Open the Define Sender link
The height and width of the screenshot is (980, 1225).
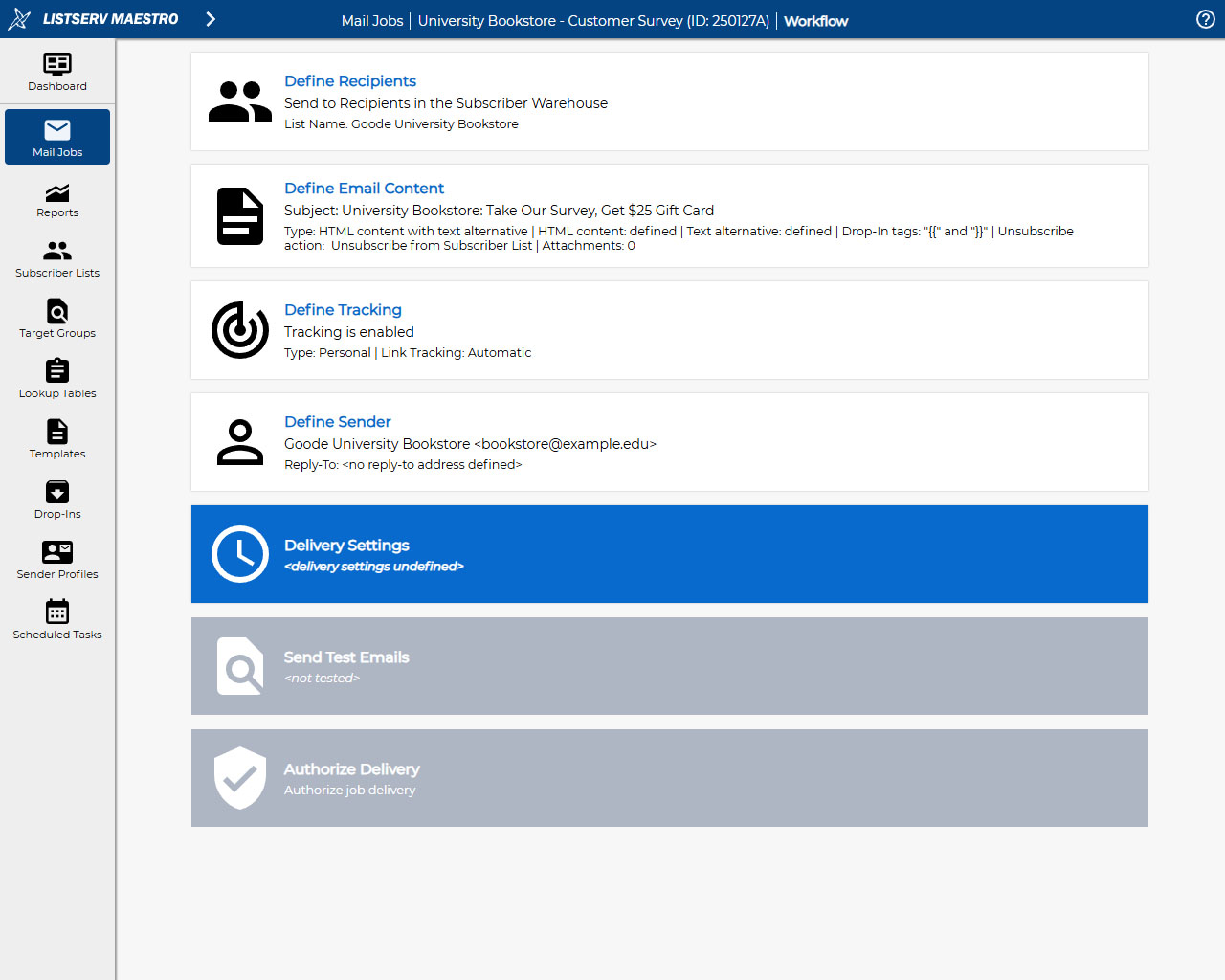[x=338, y=422]
